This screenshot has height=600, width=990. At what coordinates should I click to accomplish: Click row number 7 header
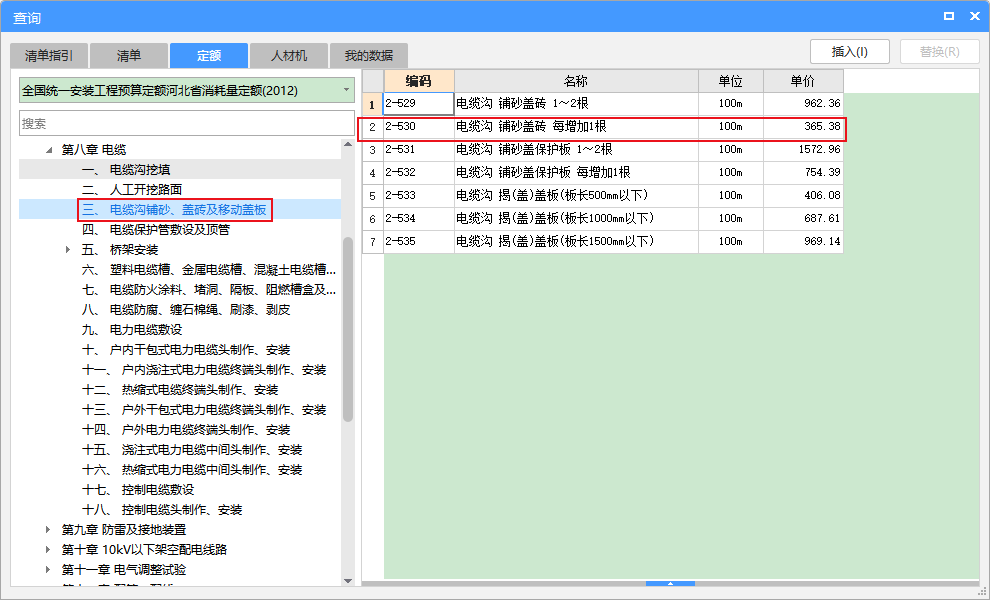pyautogui.click(x=373, y=241)
